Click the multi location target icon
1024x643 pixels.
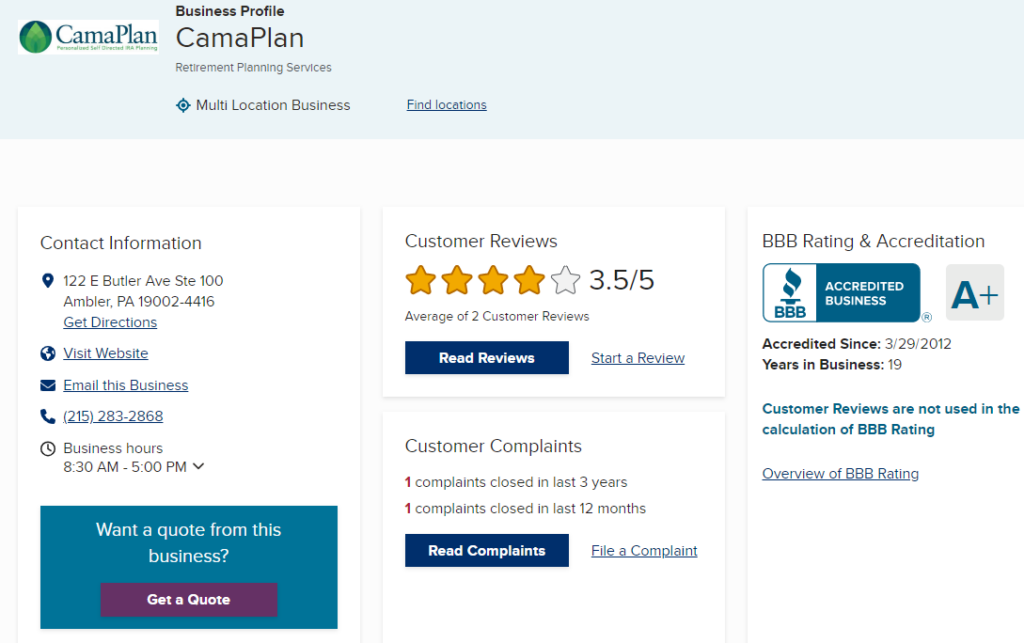pyautogui.click(x=184, y=105)
